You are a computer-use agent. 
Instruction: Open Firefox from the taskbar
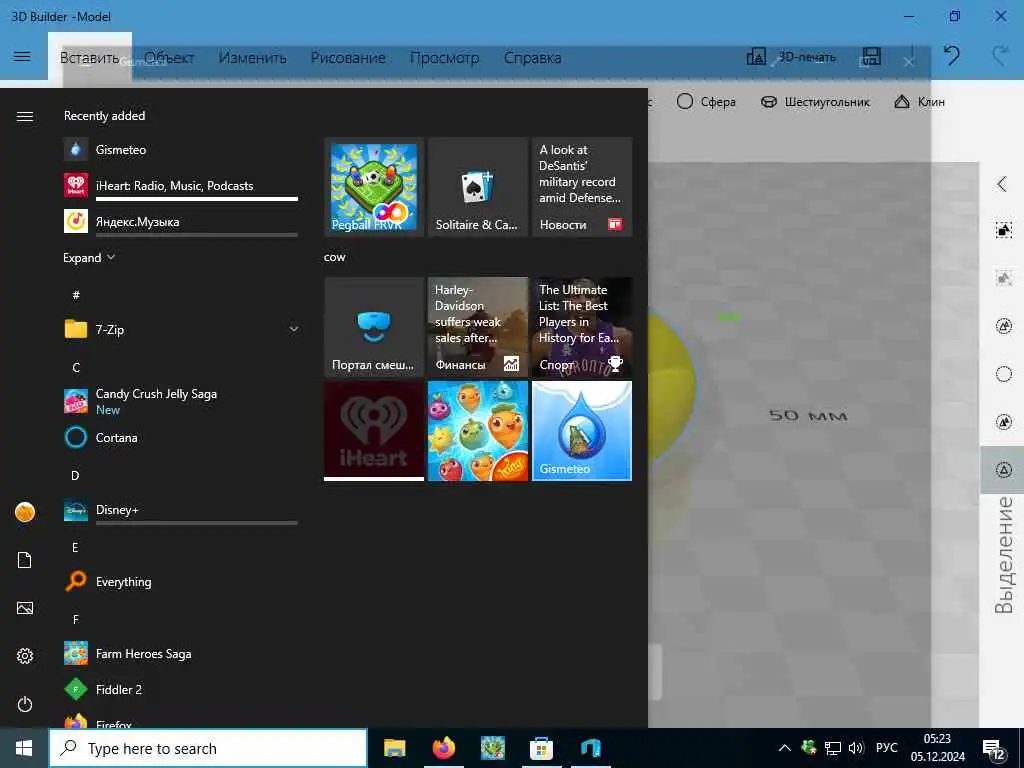point(443,748)
